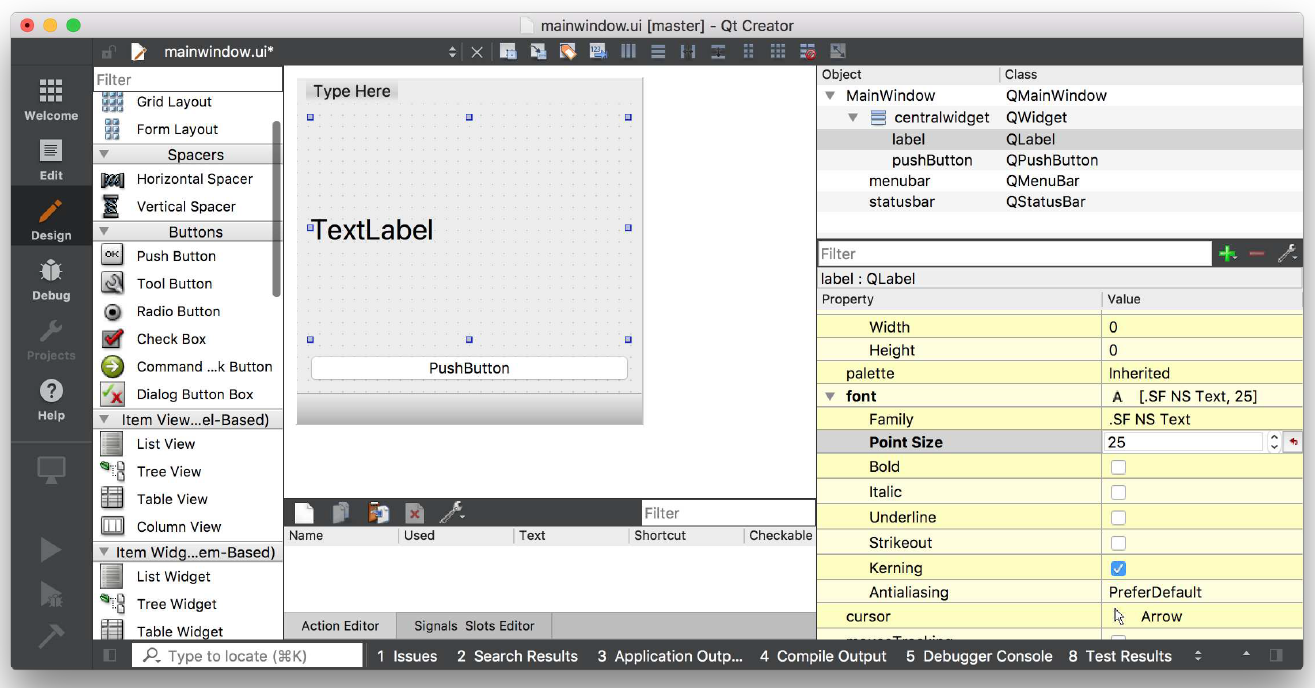
Task: Create a new action in Action Editor
Action: pos(304,513)
